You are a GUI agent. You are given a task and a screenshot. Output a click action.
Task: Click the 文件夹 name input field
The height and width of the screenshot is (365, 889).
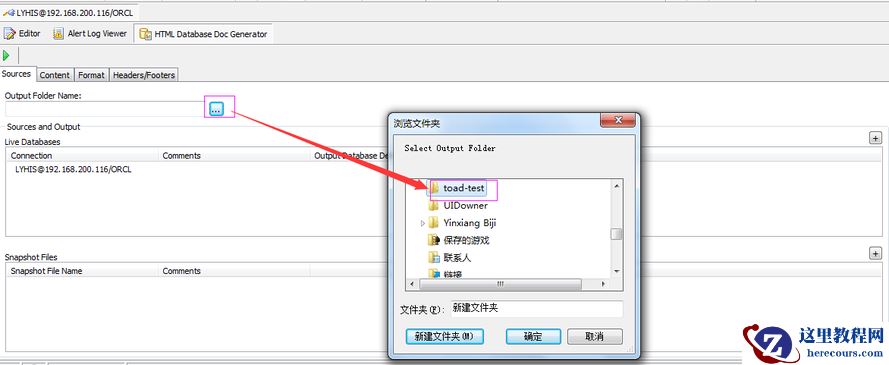pos(536,309)
